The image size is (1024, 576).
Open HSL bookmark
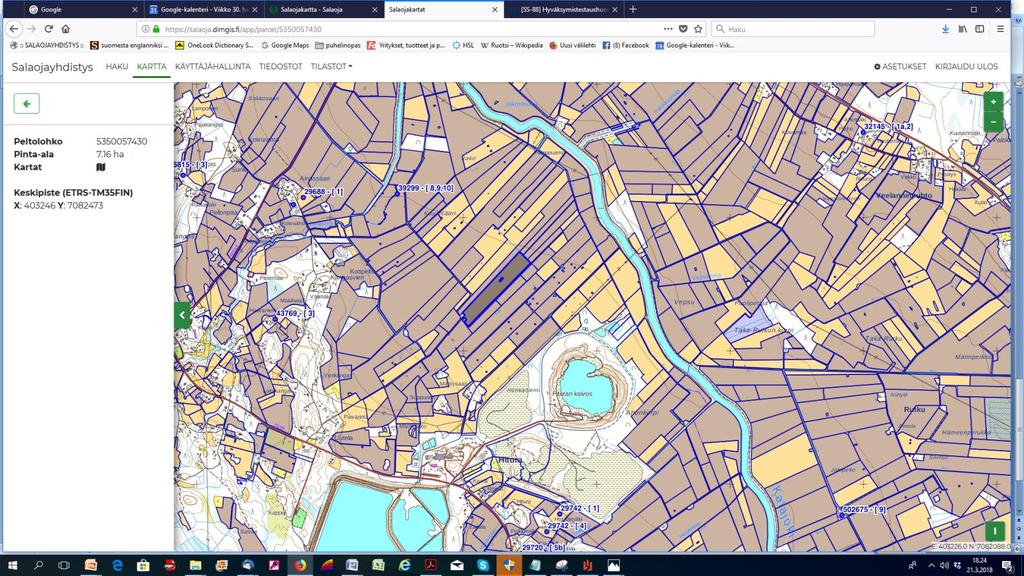(x=463, y=45)
